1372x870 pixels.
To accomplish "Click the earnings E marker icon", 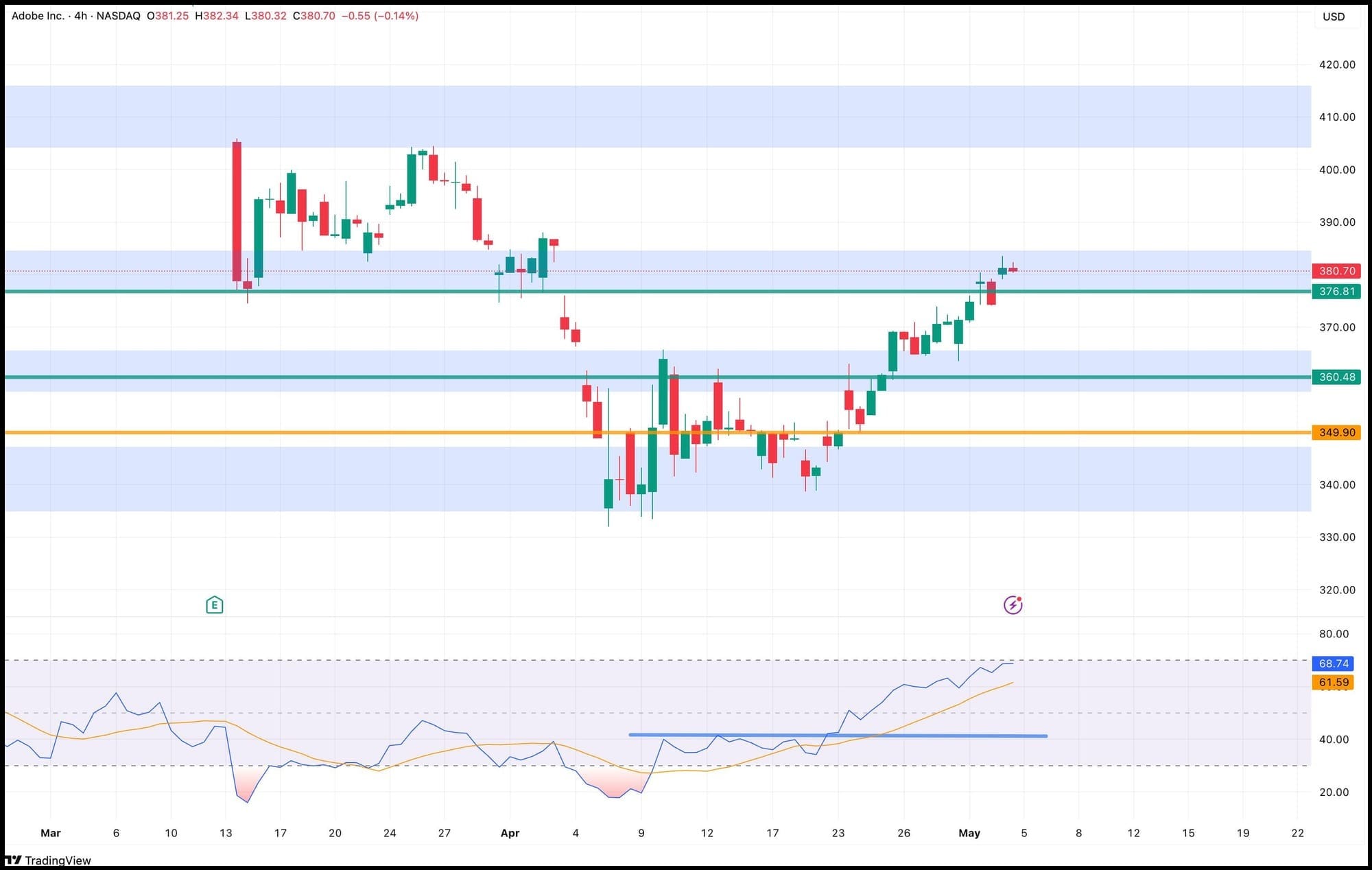I will [x=214, y=604].
